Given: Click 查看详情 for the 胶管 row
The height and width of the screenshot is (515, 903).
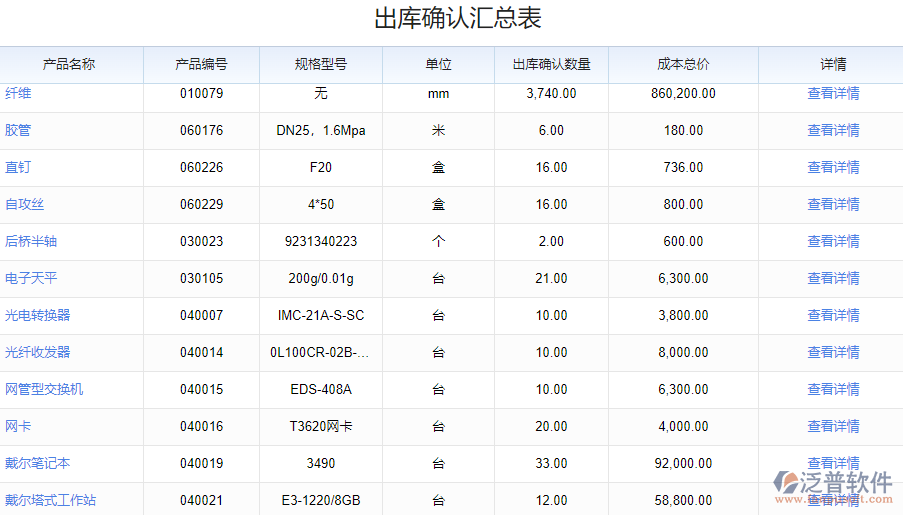Looking at the screenshot, I should pos(833,130).
